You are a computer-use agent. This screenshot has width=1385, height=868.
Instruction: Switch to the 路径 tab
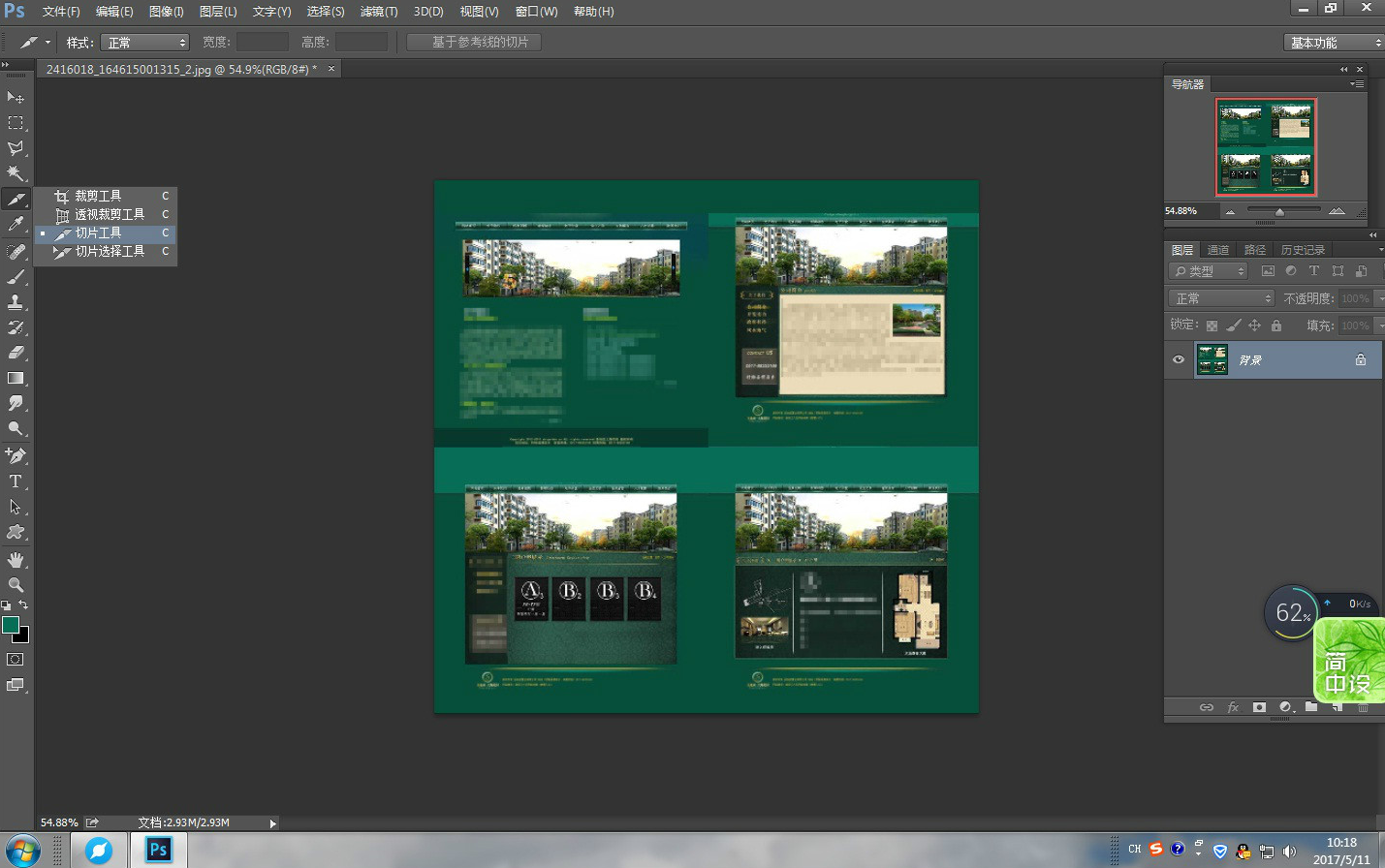[1255, 250]
